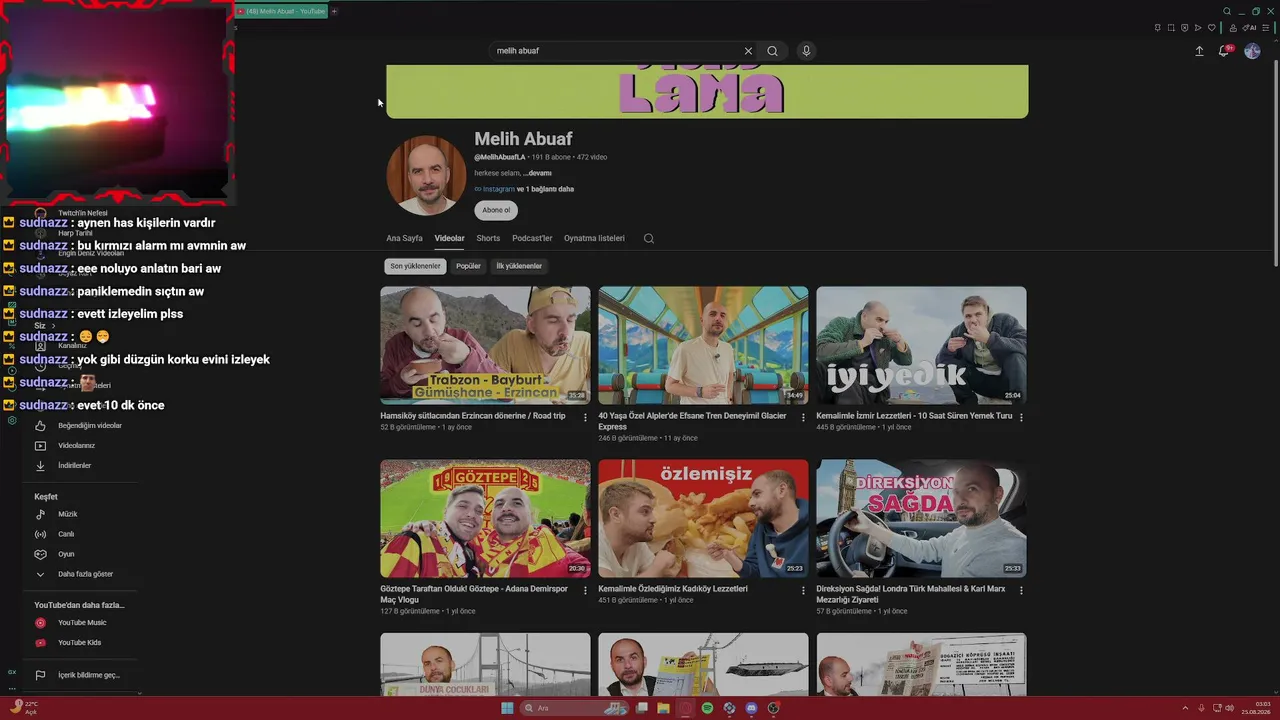Expand channel description with '...devamı'
1280x720 pixels.
(537, 173)
